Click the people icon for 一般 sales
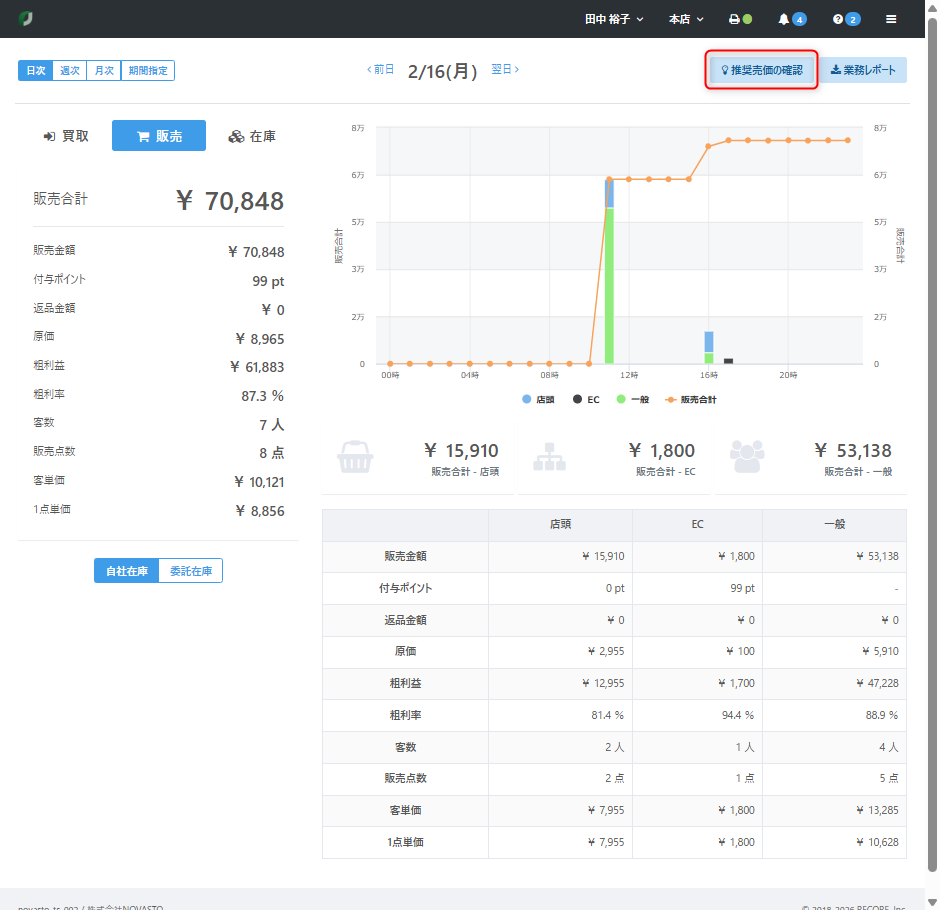940x910 pixels. point(747,457)
